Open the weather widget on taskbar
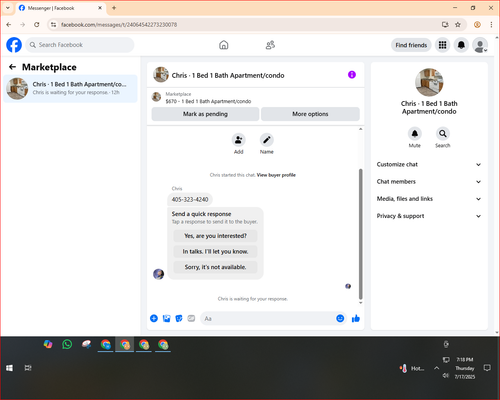500x400 pixels. click(412, 368)
